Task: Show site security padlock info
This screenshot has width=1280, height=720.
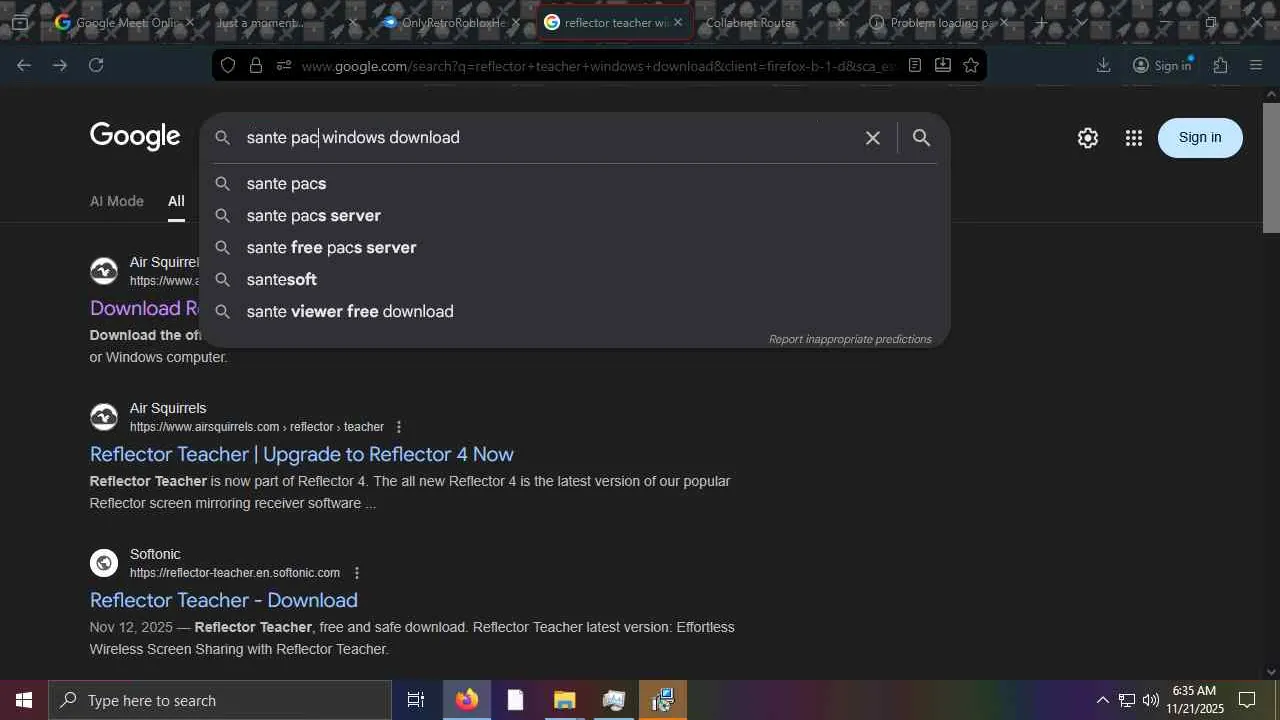Action: tap(256, 65)
